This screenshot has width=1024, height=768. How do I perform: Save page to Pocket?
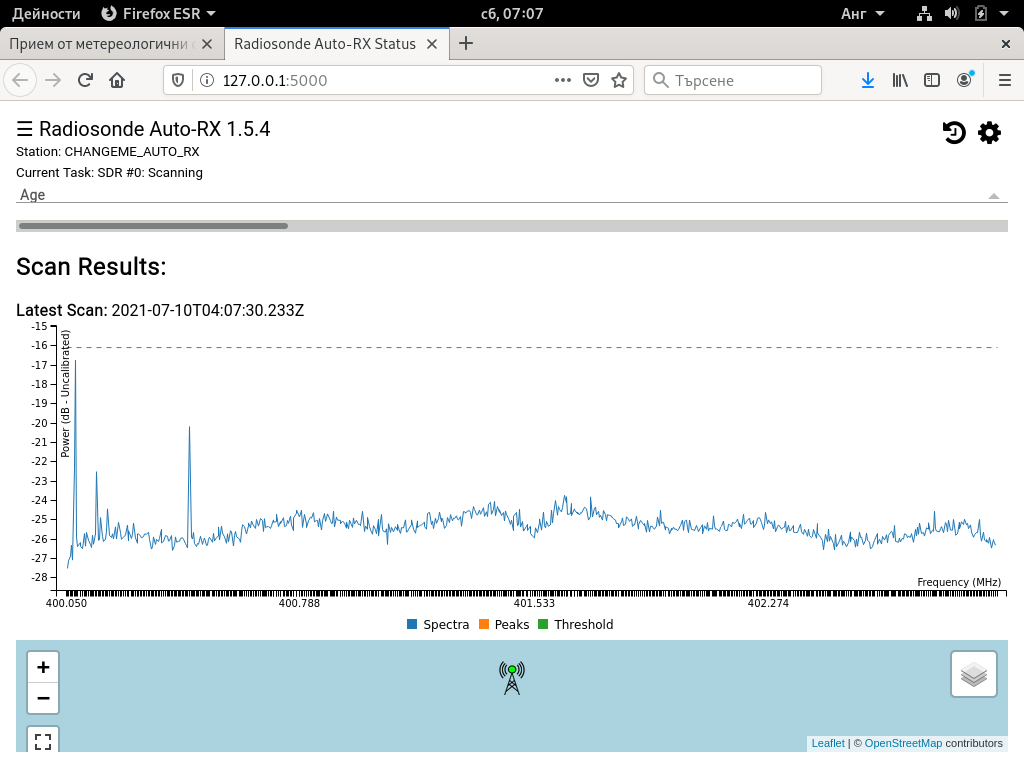coord(591,80)
